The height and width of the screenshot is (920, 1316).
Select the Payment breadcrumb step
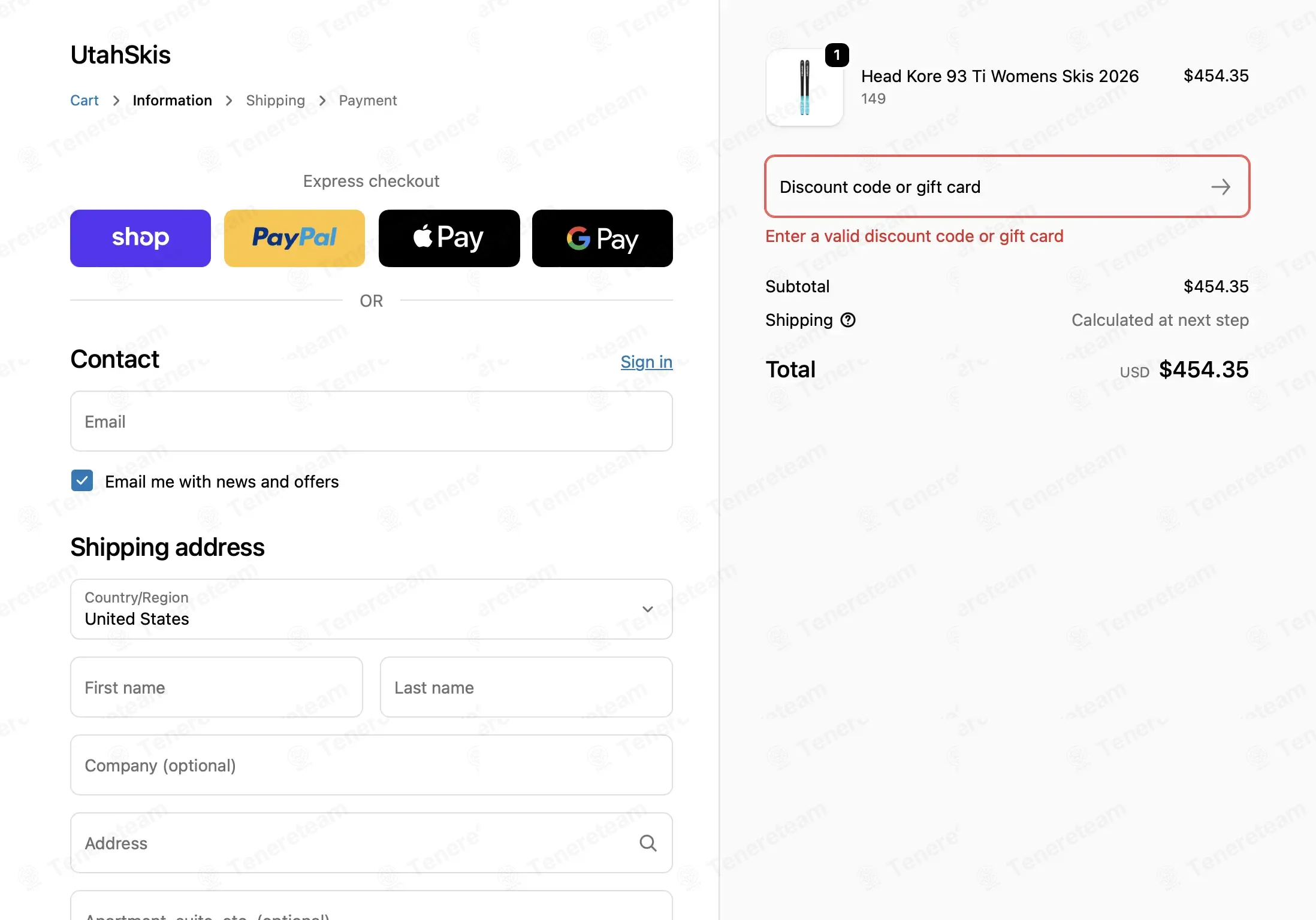pos(368,100)
